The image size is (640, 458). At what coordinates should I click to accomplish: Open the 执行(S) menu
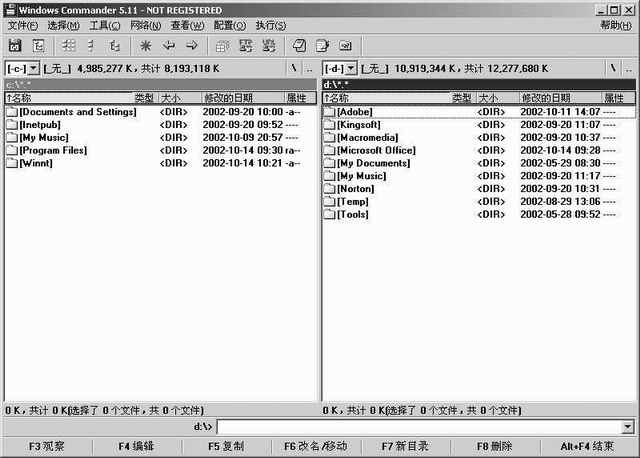point(271,26)
